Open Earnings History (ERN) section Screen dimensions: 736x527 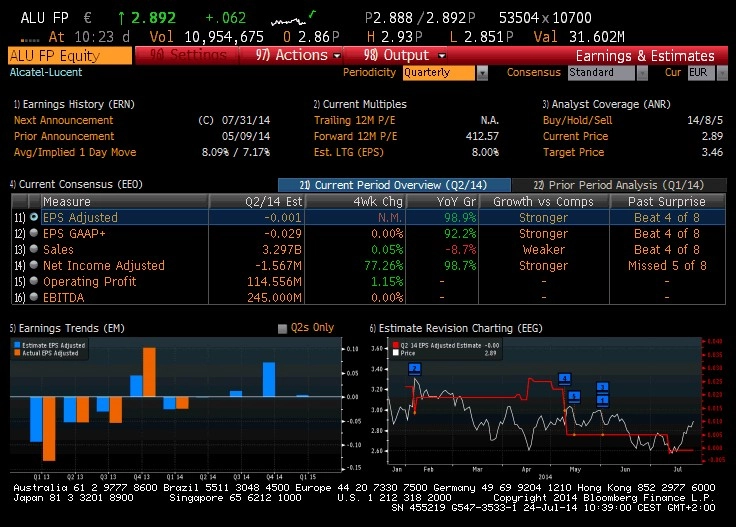(x=74, y=104)
